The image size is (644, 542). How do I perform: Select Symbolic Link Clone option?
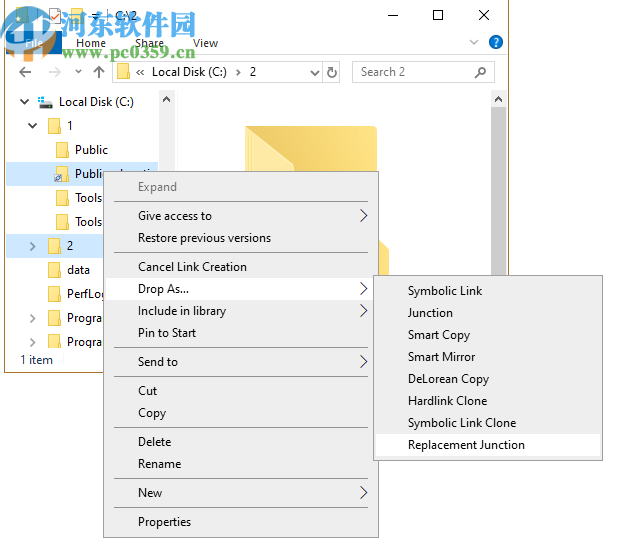(x=488, y=423)
